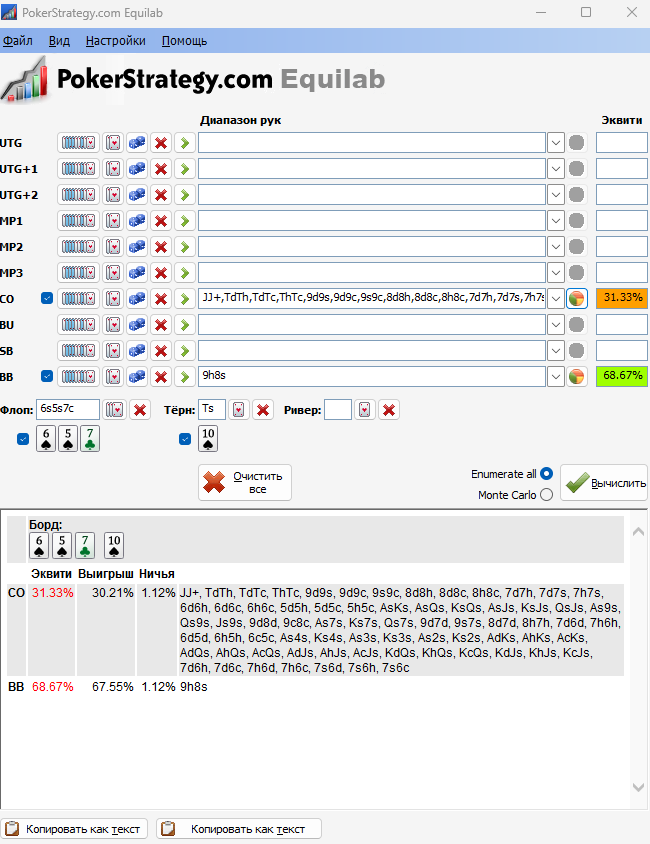Toggle the flop cards checkbox

coord(23,439)
